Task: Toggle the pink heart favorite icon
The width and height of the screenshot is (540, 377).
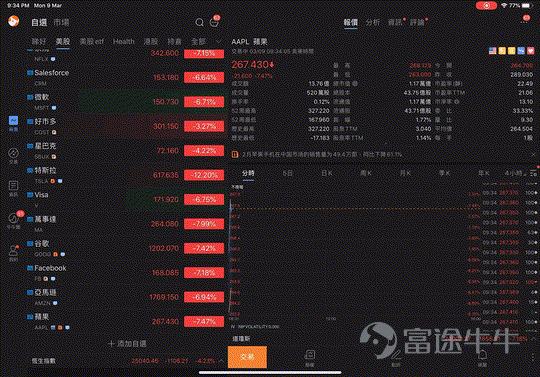Action: coord(531,51)
